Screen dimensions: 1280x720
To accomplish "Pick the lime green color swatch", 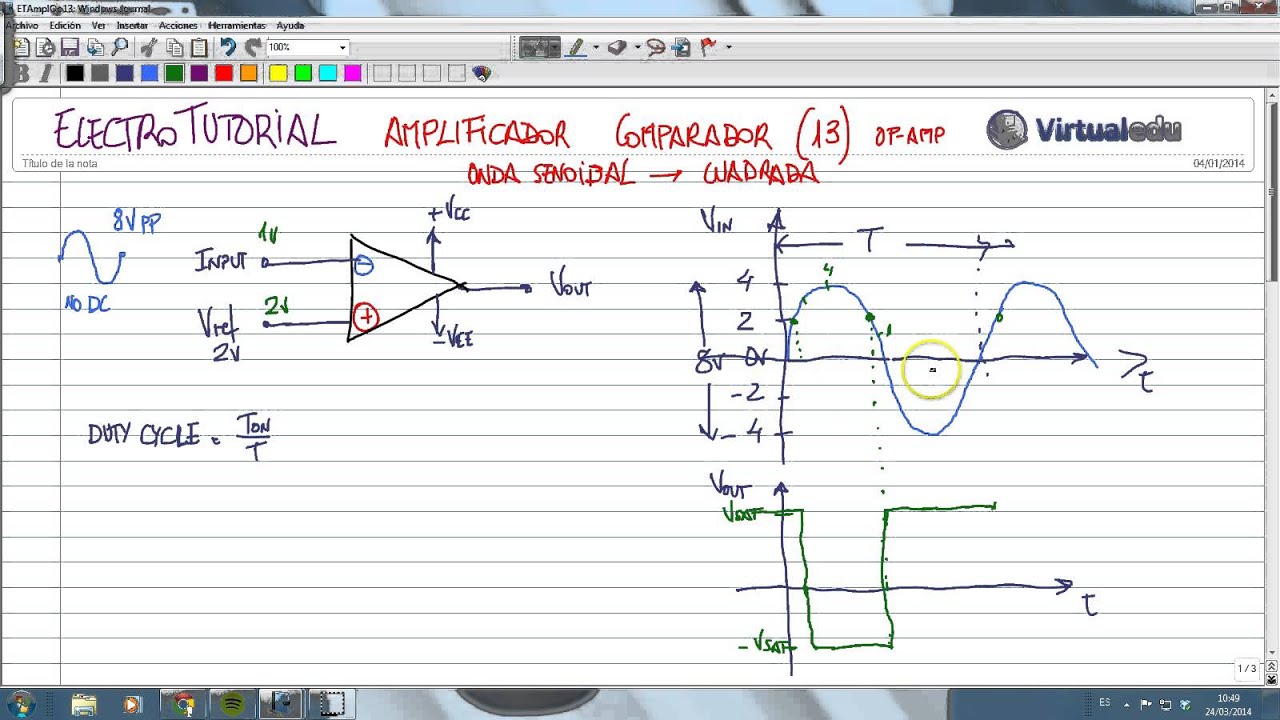I will 303,73.
